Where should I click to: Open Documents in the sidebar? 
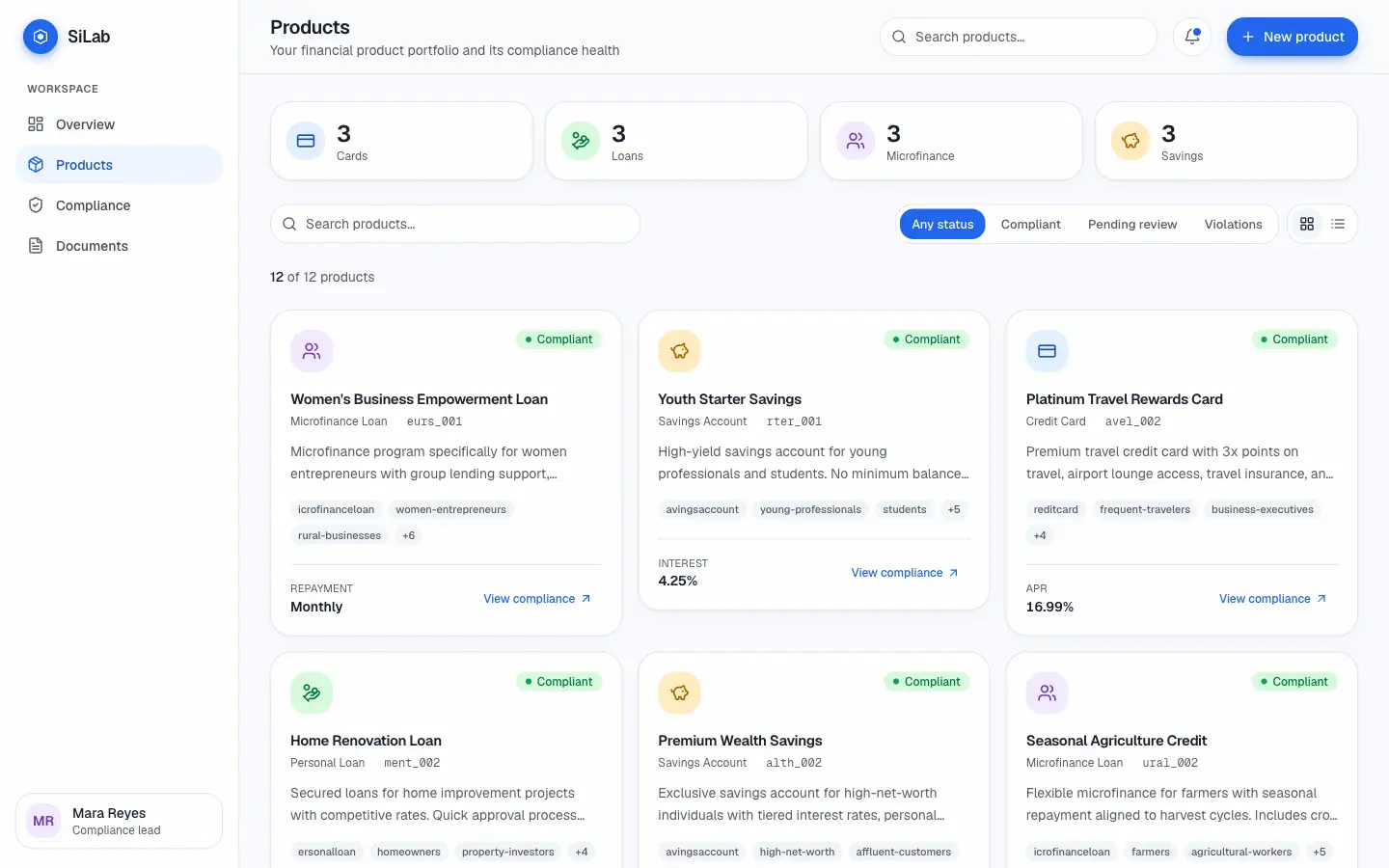119,246
